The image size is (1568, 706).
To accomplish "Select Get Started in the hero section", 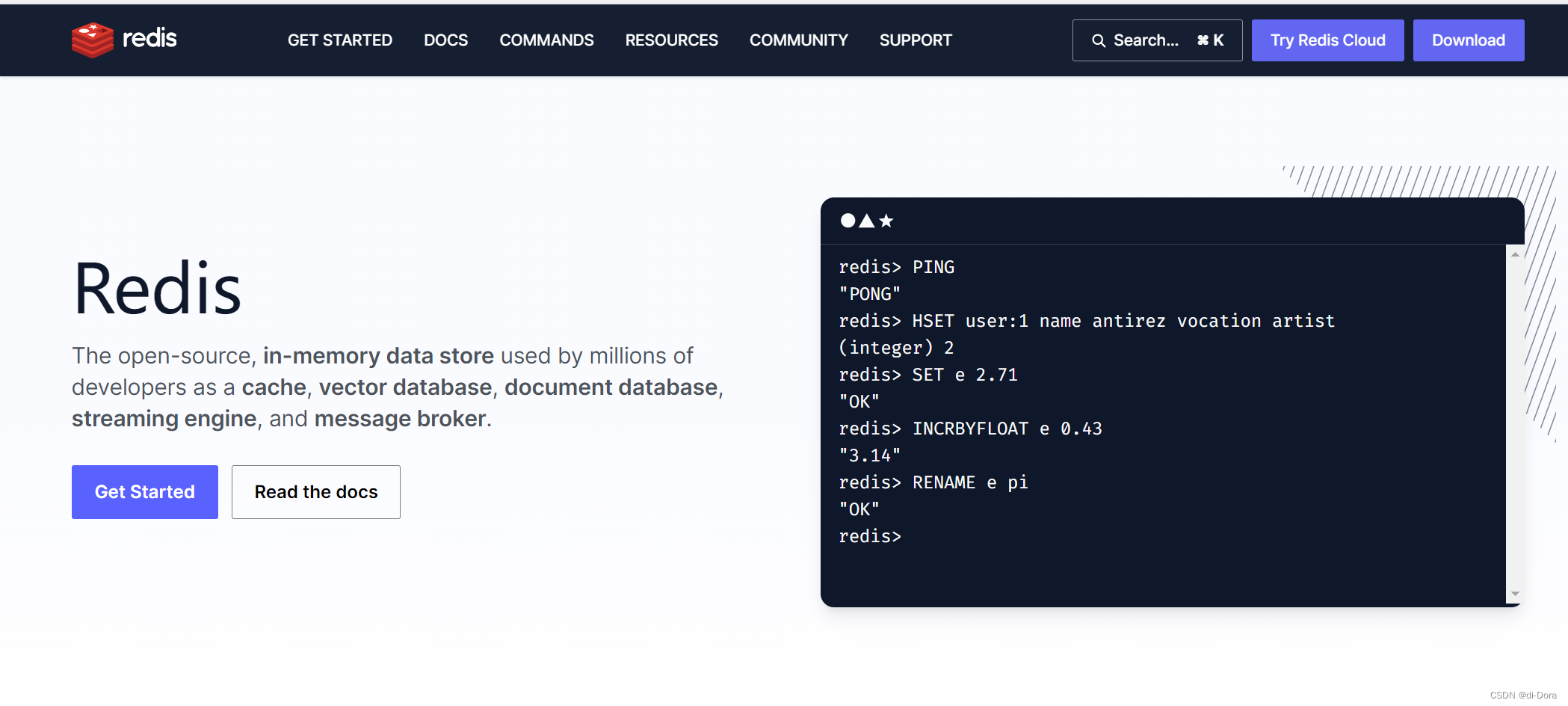I will 144,492.
